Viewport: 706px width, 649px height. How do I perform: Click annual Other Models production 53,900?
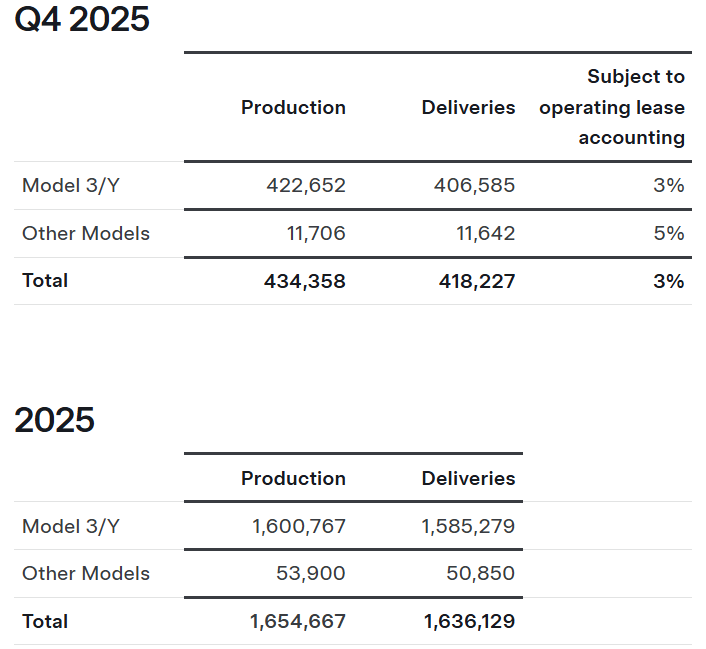click(x=311, y=573)
